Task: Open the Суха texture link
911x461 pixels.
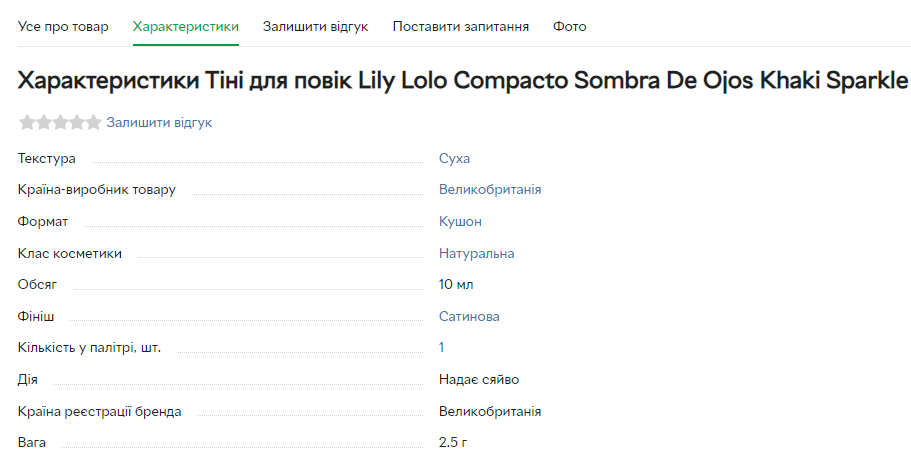Action: coord(454,158)
